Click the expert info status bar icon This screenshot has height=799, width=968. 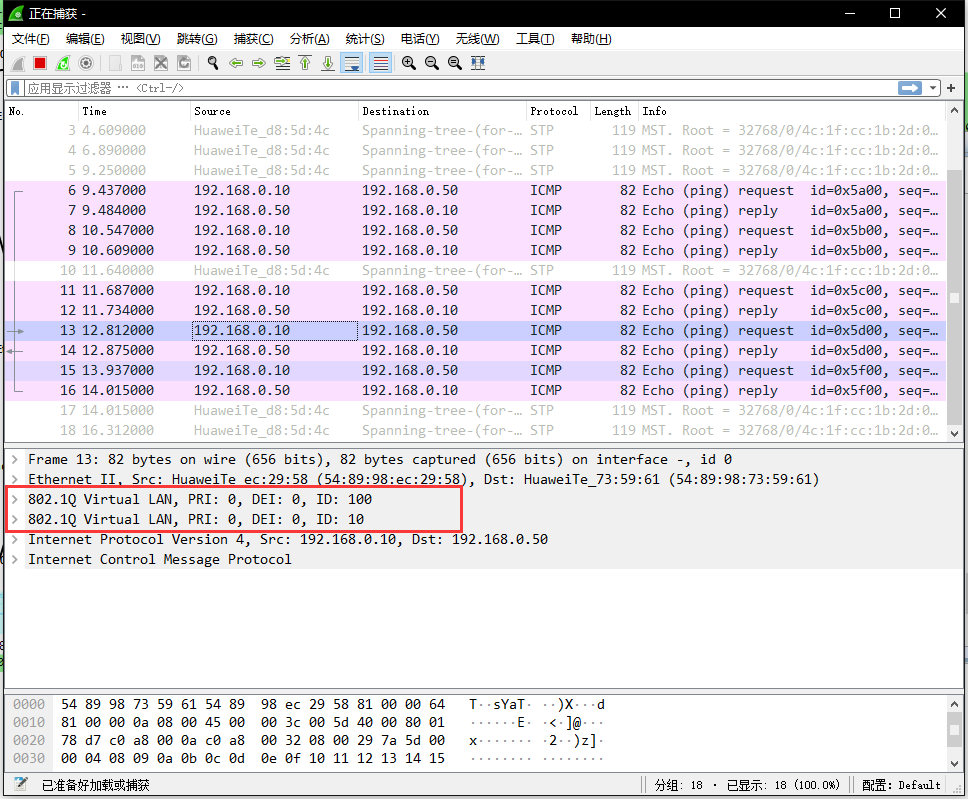tap(20, 784)
